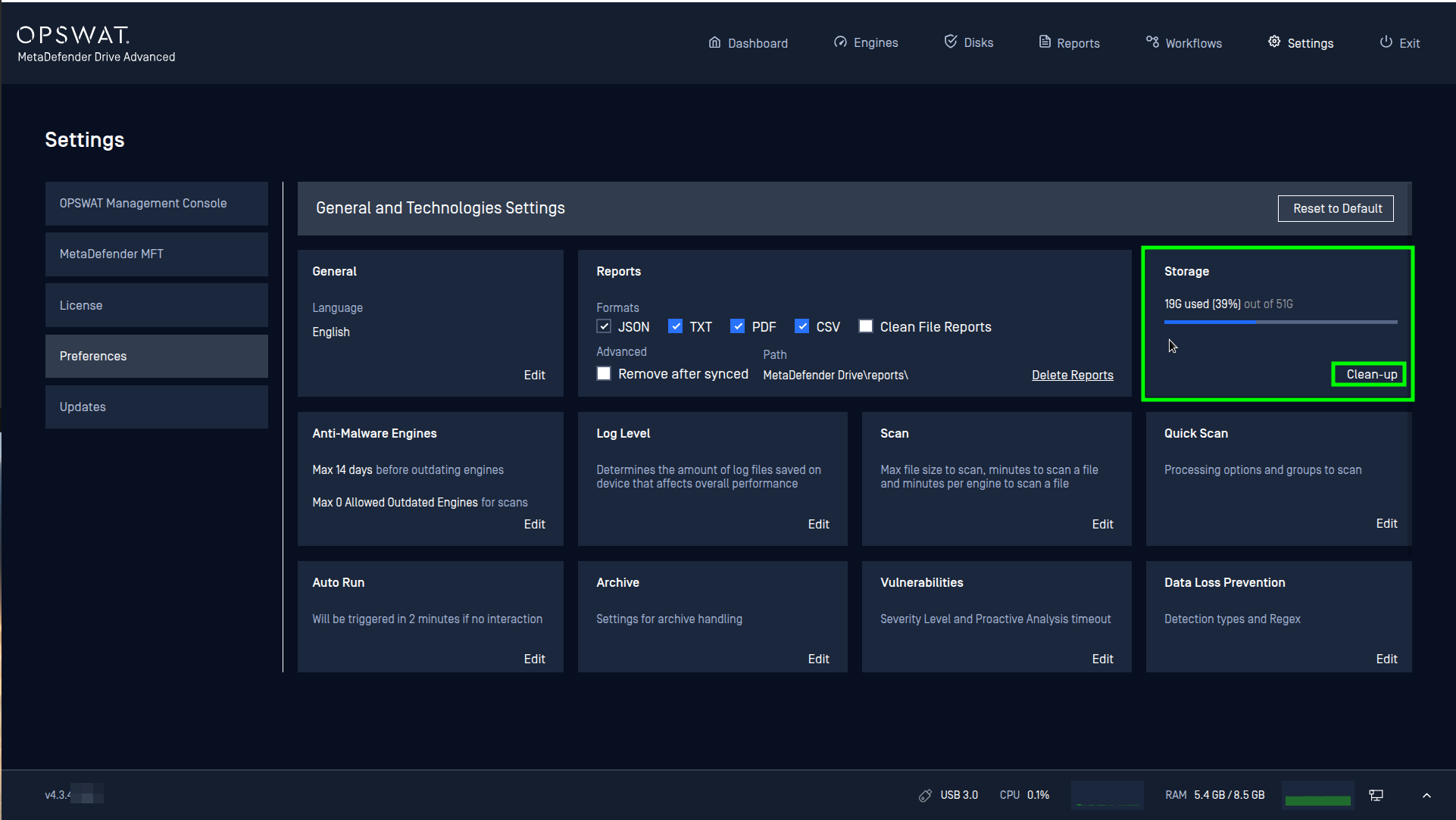Click the reports path MetaDefender Drive\reports\
Viewport: 1456px width, 820px height.
click(836, 375)
